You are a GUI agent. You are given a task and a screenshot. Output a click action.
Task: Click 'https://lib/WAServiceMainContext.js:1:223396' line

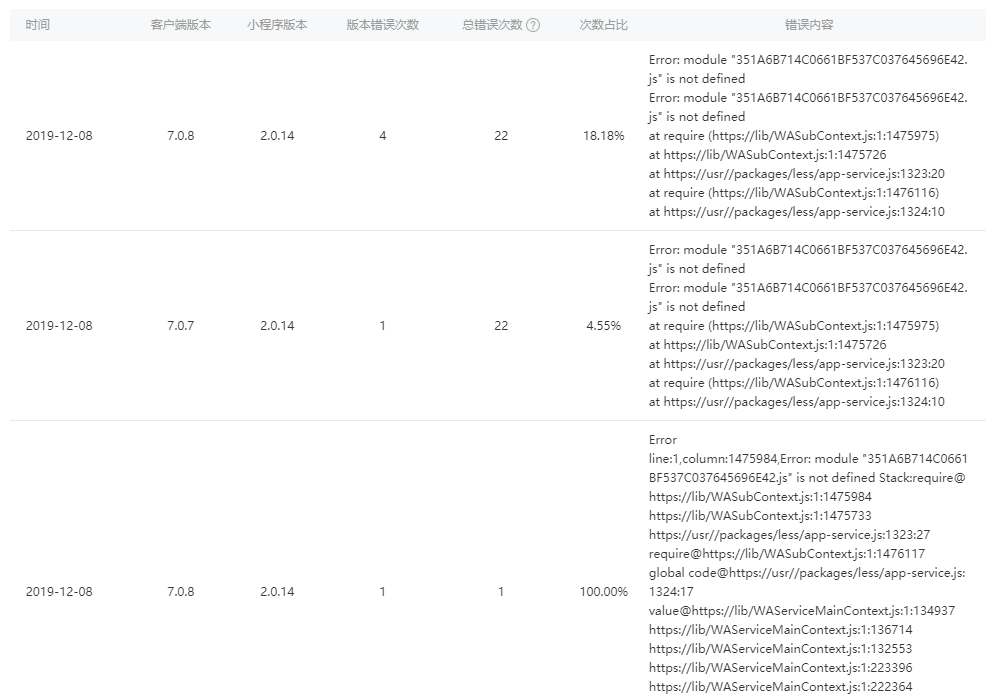(x=780, y=667)
